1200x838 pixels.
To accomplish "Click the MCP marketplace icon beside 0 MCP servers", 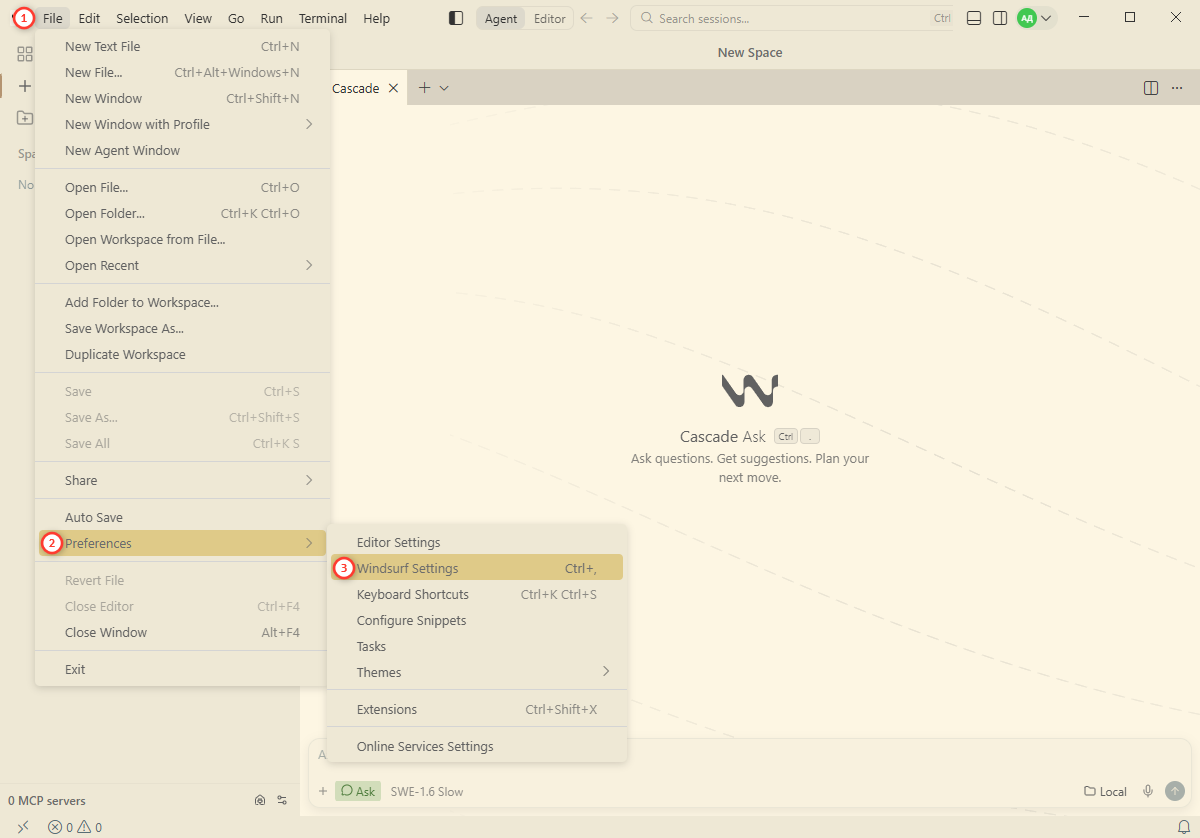I will pos(260,800).
